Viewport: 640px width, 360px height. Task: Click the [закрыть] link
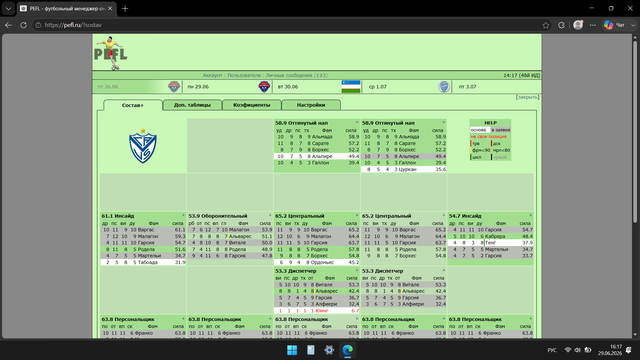pyautogui.click(x=527, y=97)
